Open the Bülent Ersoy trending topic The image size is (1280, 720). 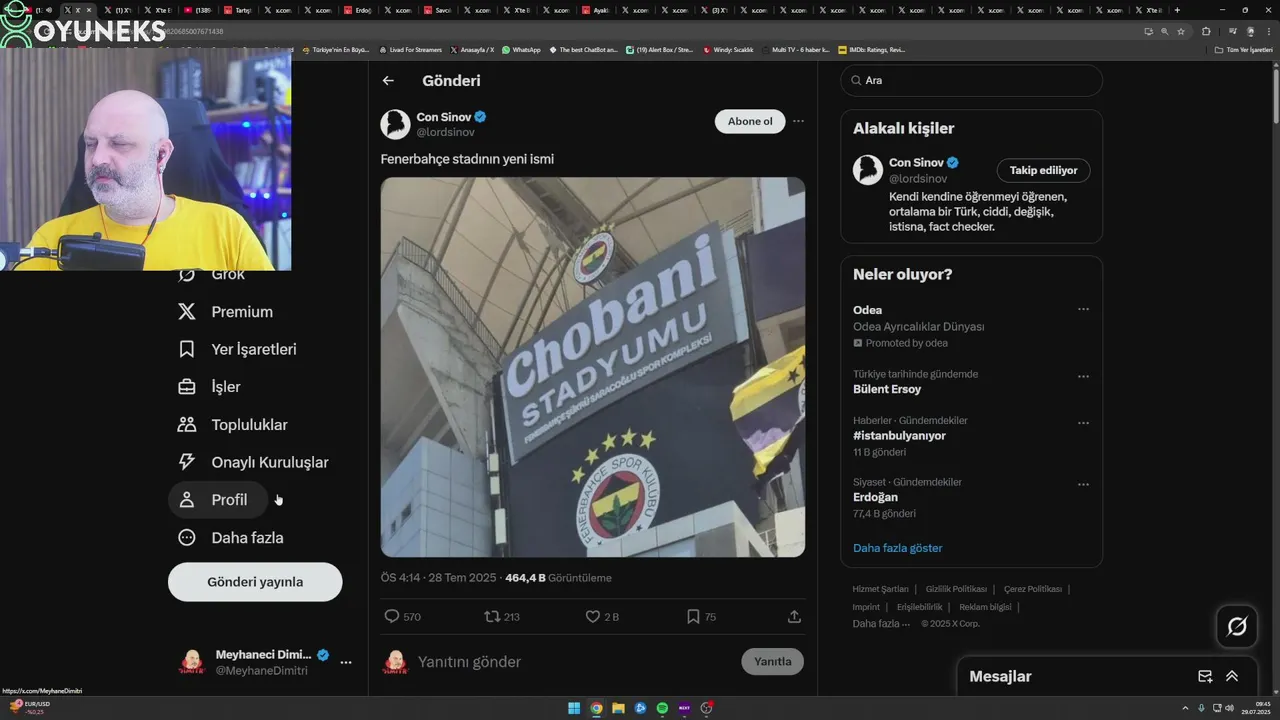click(x=887, y=389)
